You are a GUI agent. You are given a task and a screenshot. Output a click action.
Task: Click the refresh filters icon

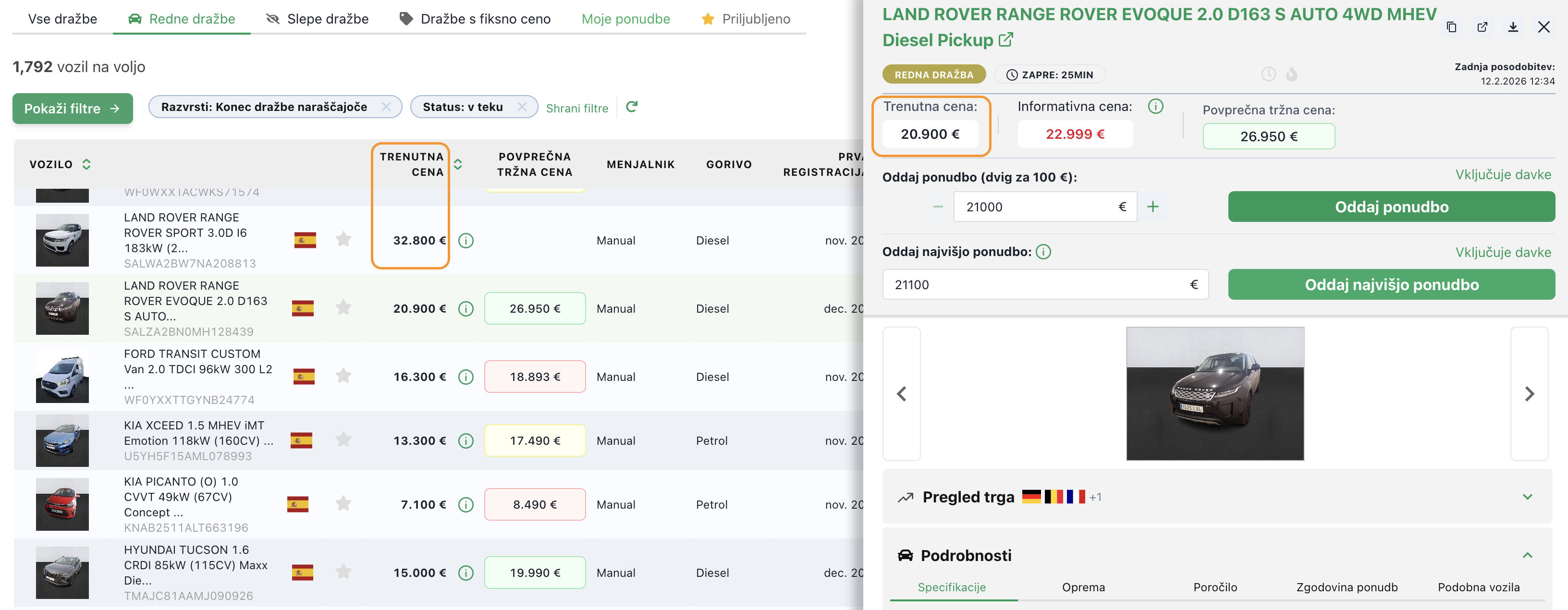tap(631, 107)
